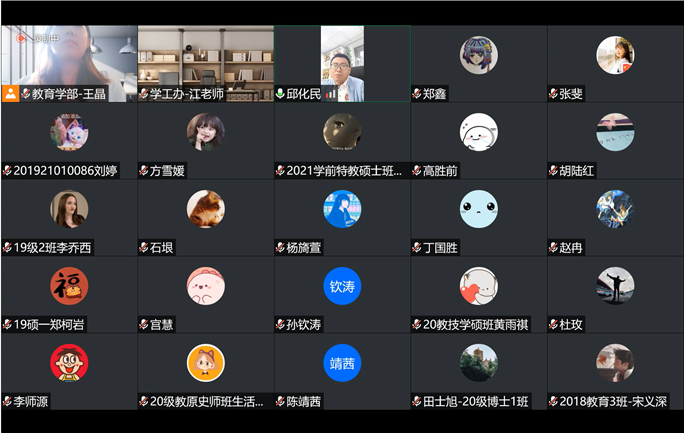This screenshot has width=684, height=433.
Task: Click 胡陆红's avatar
Action: click(615, 132)
